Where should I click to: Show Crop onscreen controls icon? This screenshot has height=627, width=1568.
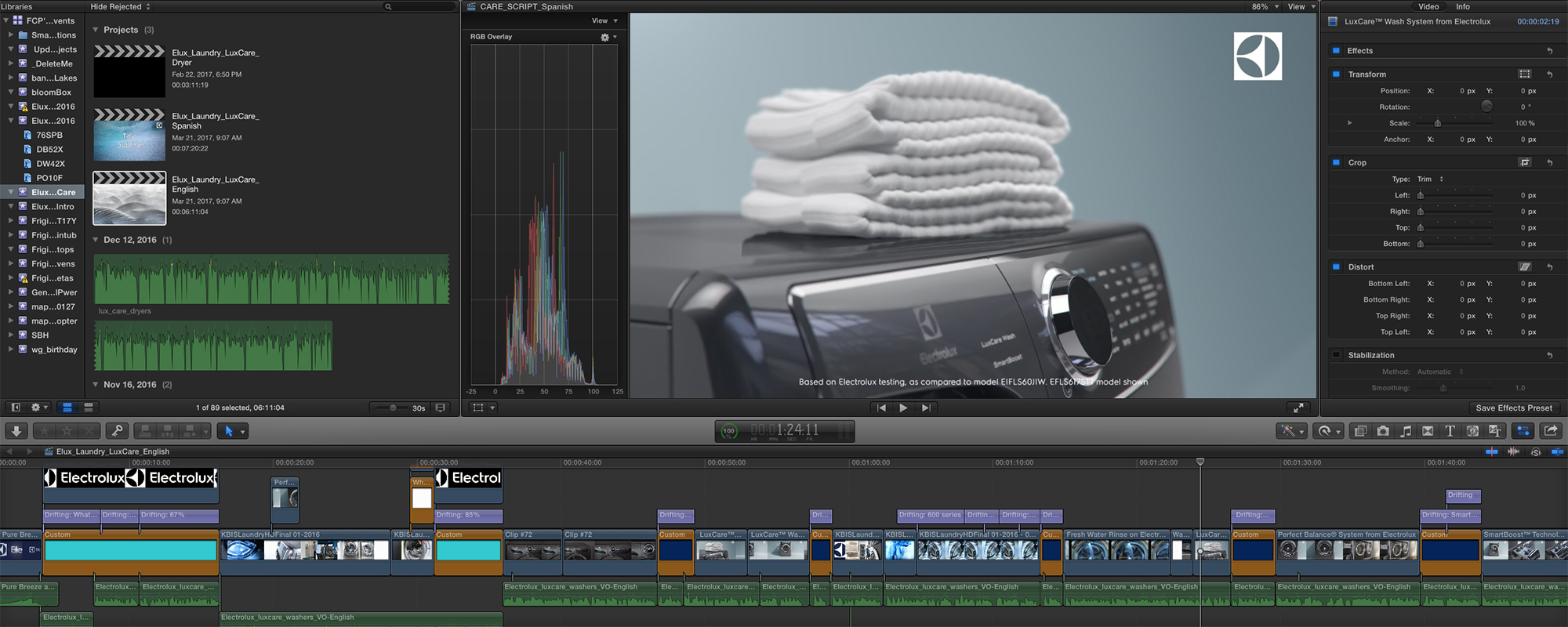tap(1525, 162)
